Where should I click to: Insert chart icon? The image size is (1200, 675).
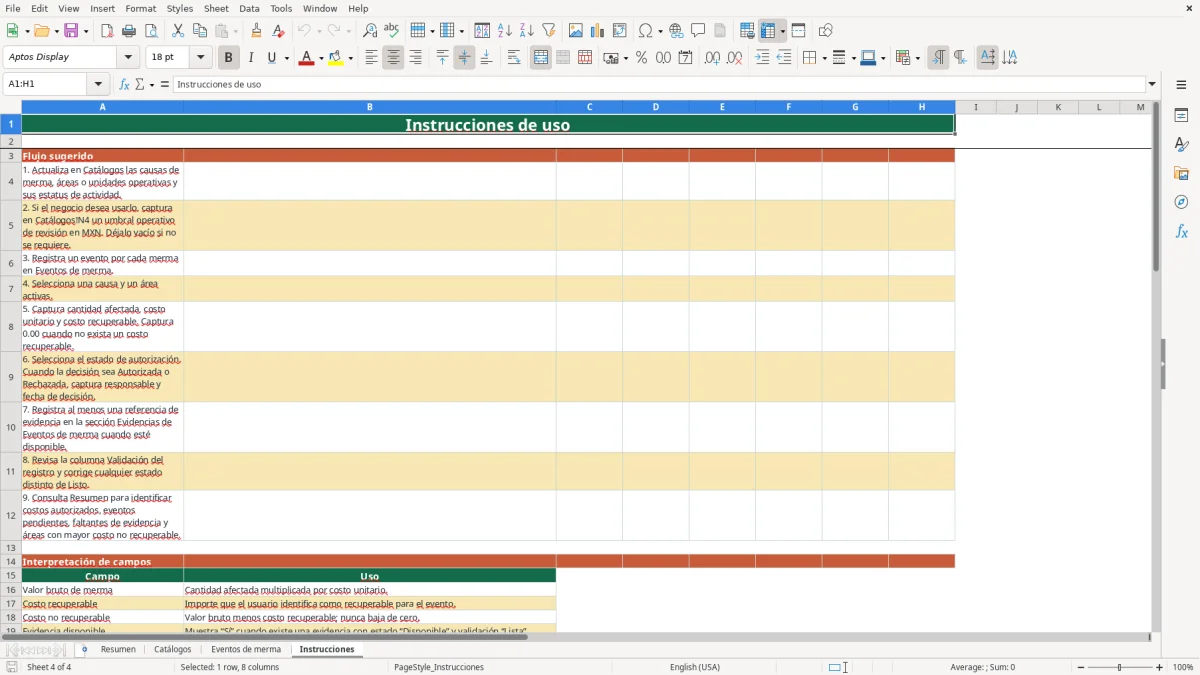point(598,31)
